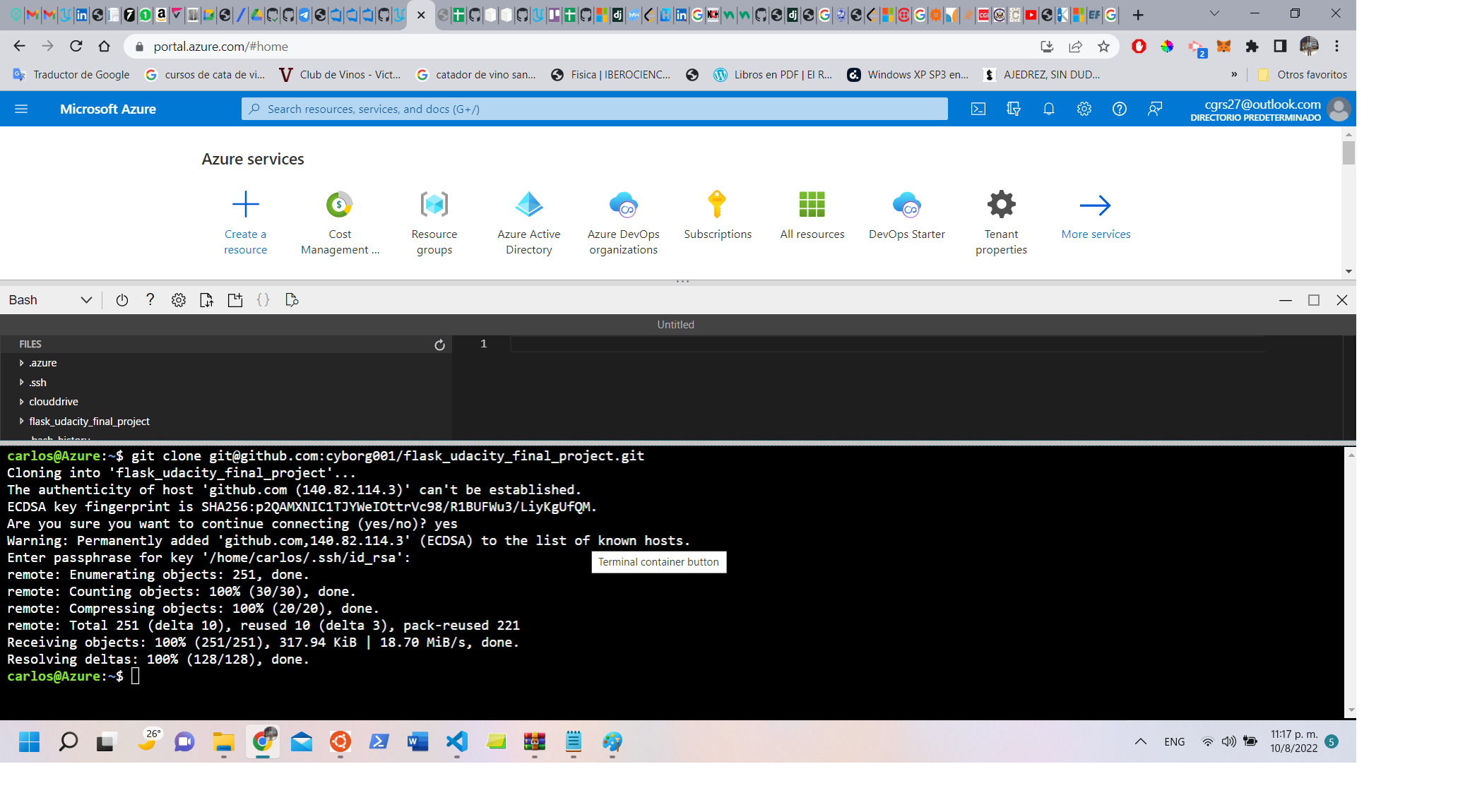
Task: Open Visual Studio Code from the taskbar
Action: pyautogui.click(x=456, y=742)
